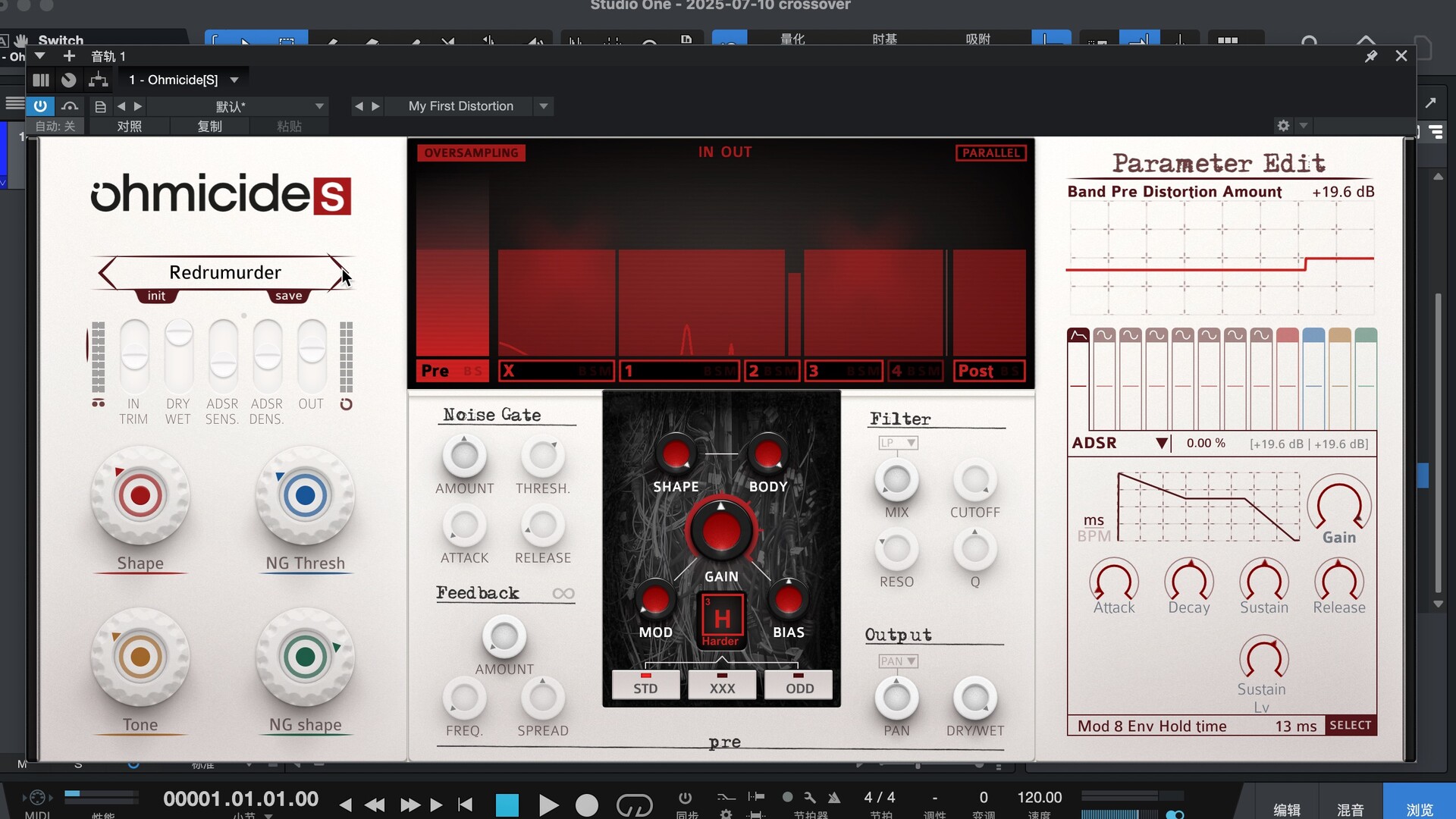Click the 复制 copy button
This screenshot has height=819, width=1456.
tap(209, 126)
